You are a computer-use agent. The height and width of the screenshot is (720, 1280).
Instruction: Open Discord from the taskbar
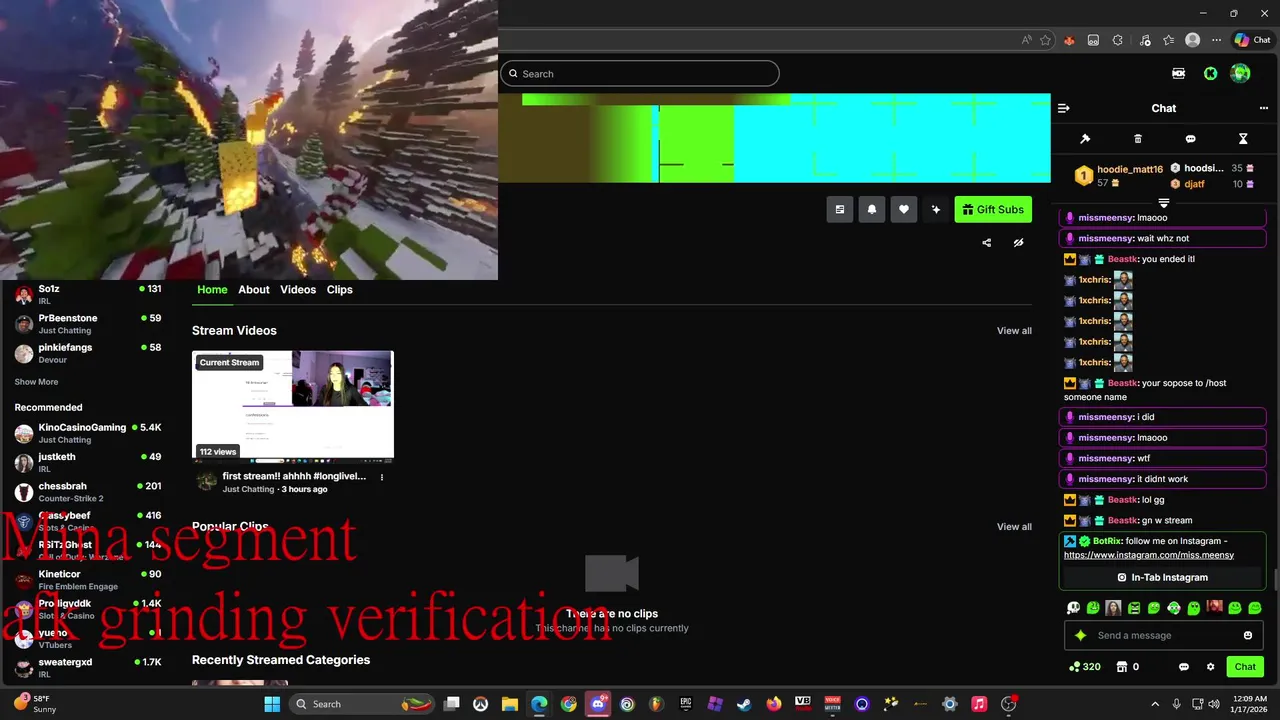tap(598, 704)
